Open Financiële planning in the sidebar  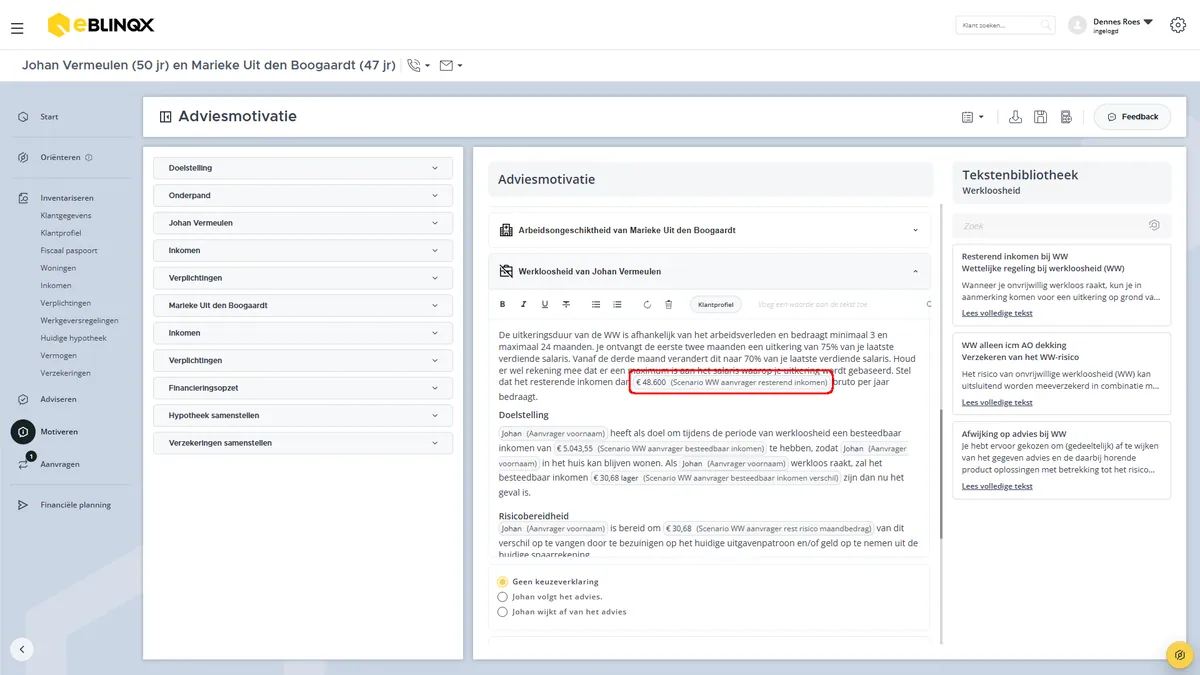click(75, 505)
